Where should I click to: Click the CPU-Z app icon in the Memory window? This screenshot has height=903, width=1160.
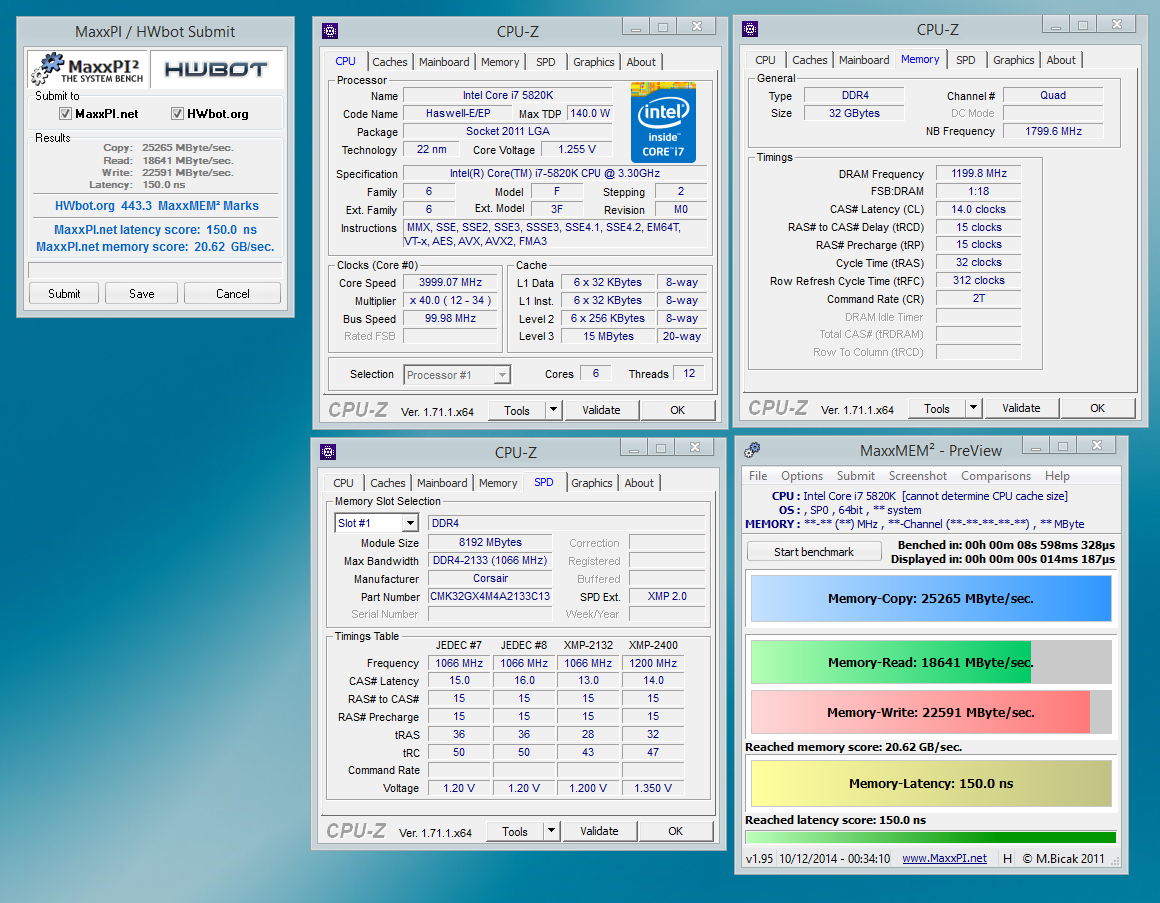(750, 29)
